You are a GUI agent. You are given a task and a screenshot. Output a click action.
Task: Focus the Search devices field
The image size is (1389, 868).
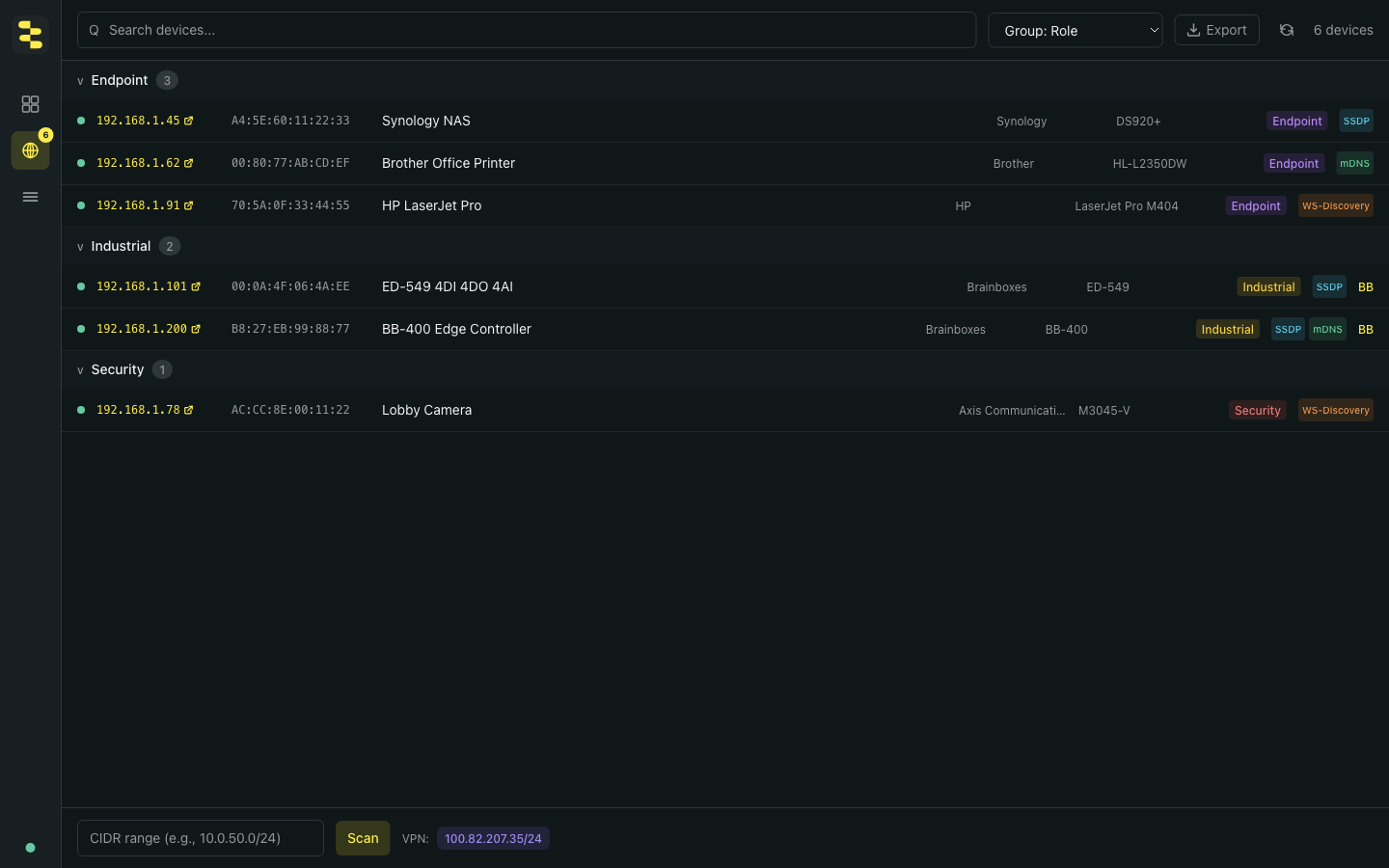tap(527, 30)
